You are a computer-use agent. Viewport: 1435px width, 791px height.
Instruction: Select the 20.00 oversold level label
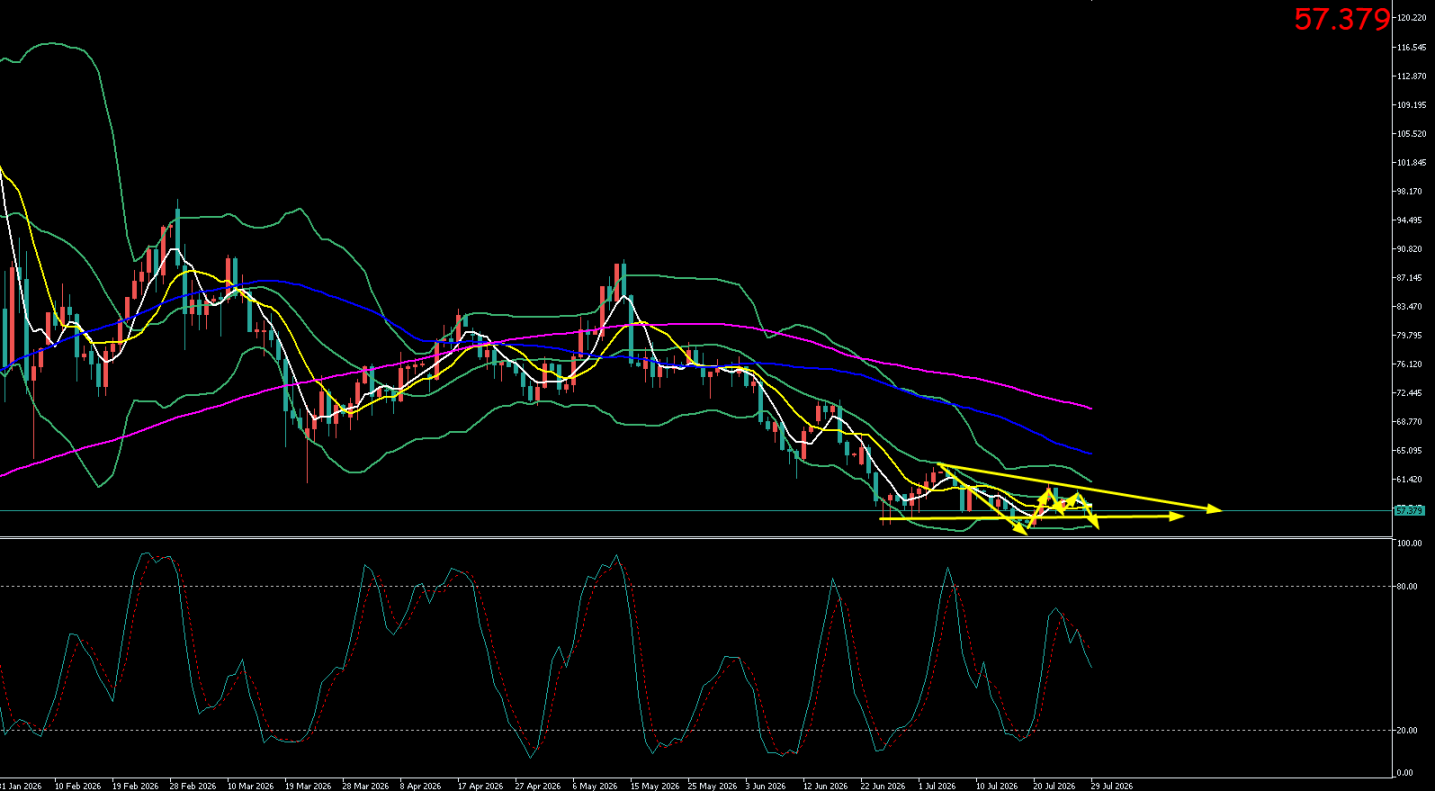1408,731
